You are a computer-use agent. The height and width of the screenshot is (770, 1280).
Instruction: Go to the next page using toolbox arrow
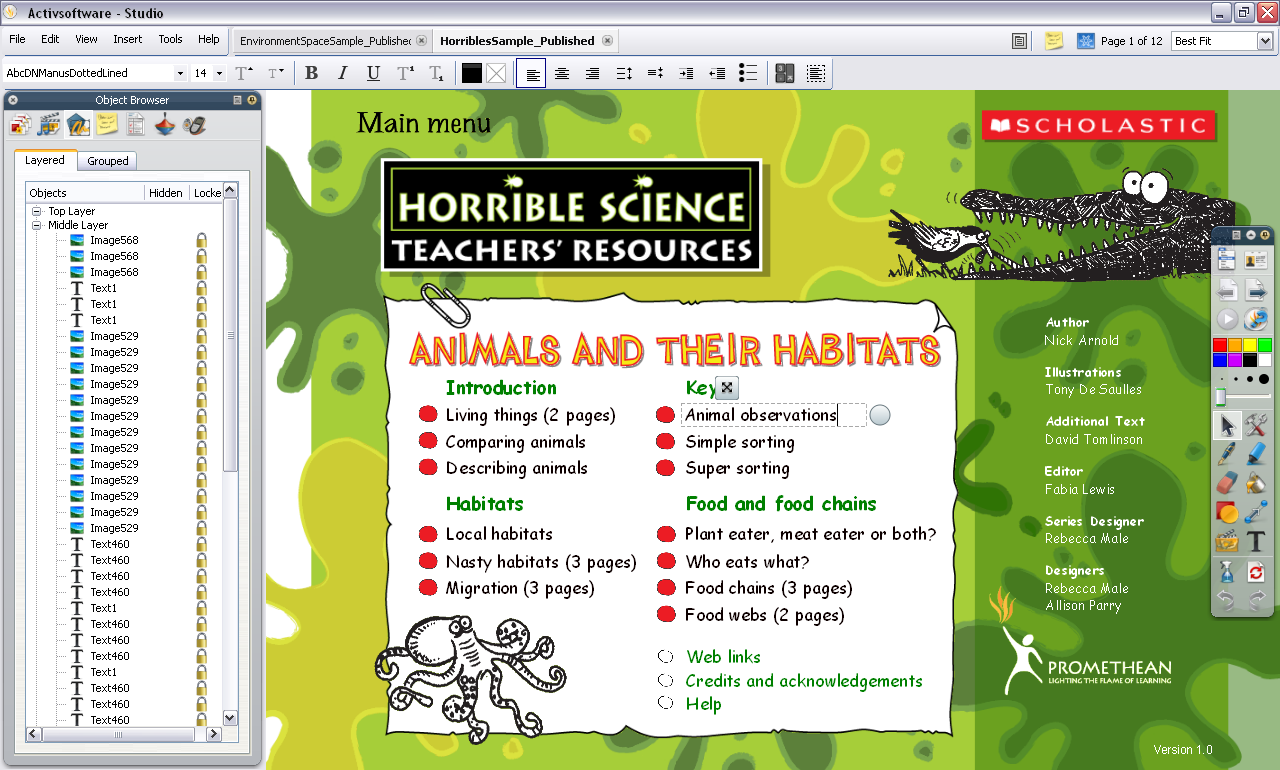point(1257,290)
